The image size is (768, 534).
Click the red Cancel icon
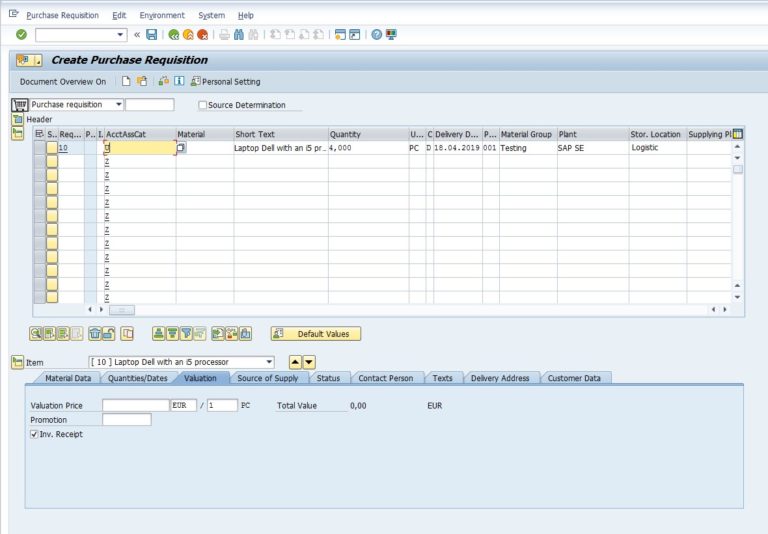(202, 34)
